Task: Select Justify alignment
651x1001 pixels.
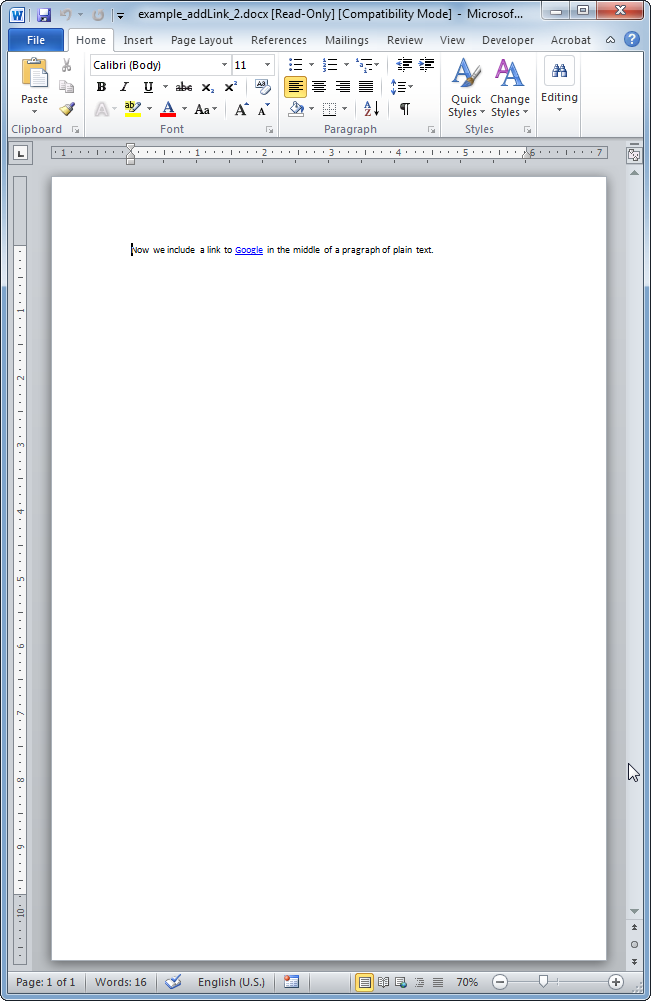Action: point(366,87)
